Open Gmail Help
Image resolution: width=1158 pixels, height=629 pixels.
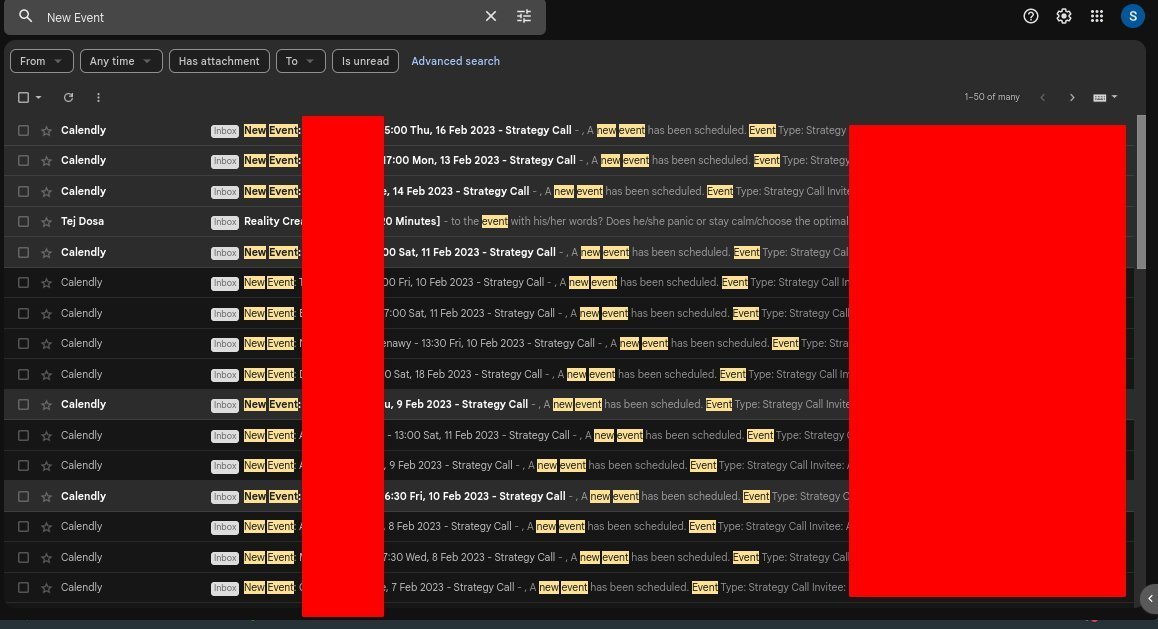pyautogui.click(x=1030, y=16)
